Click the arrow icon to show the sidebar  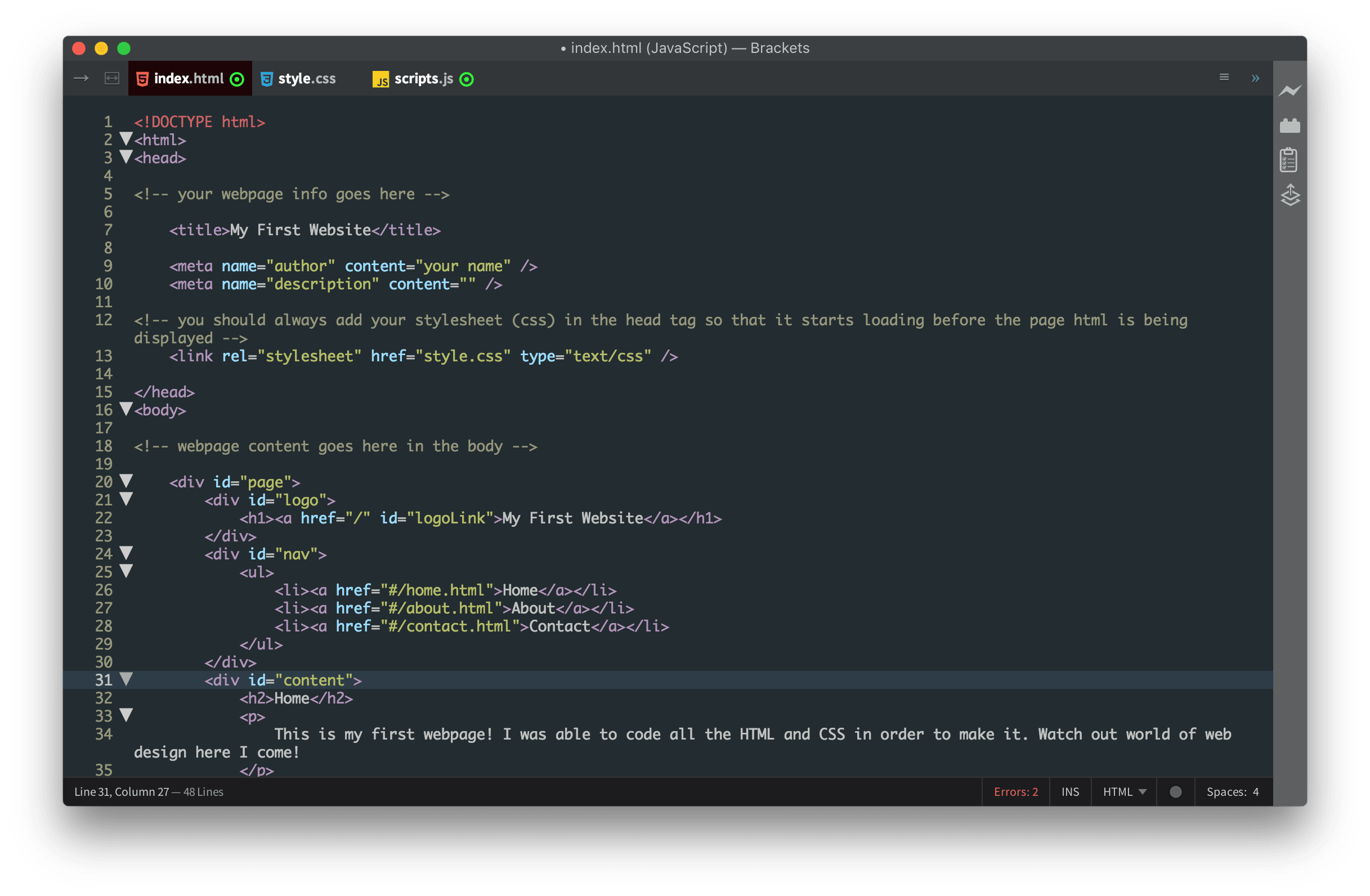pos(80,78)
